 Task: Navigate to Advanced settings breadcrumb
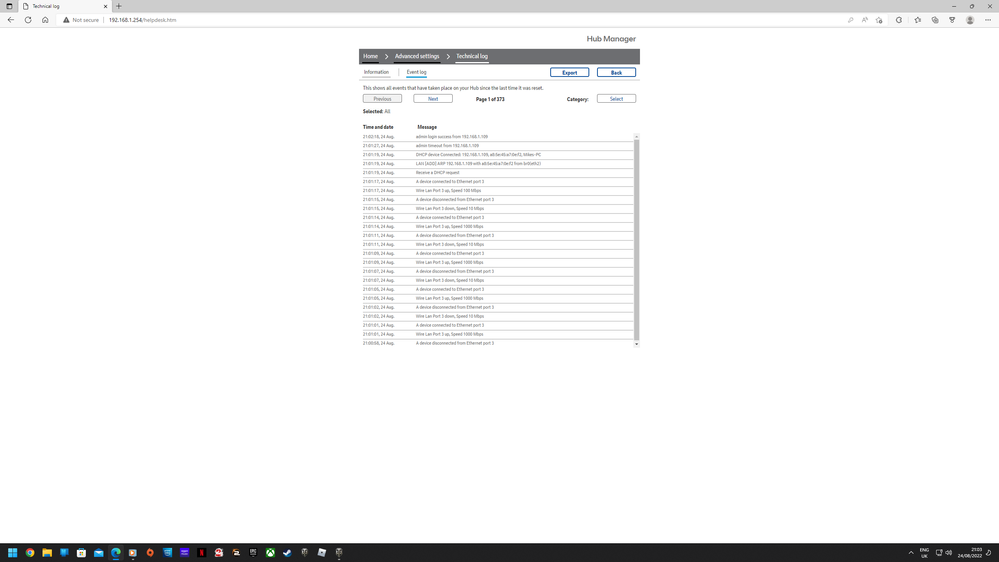(416, 56)
